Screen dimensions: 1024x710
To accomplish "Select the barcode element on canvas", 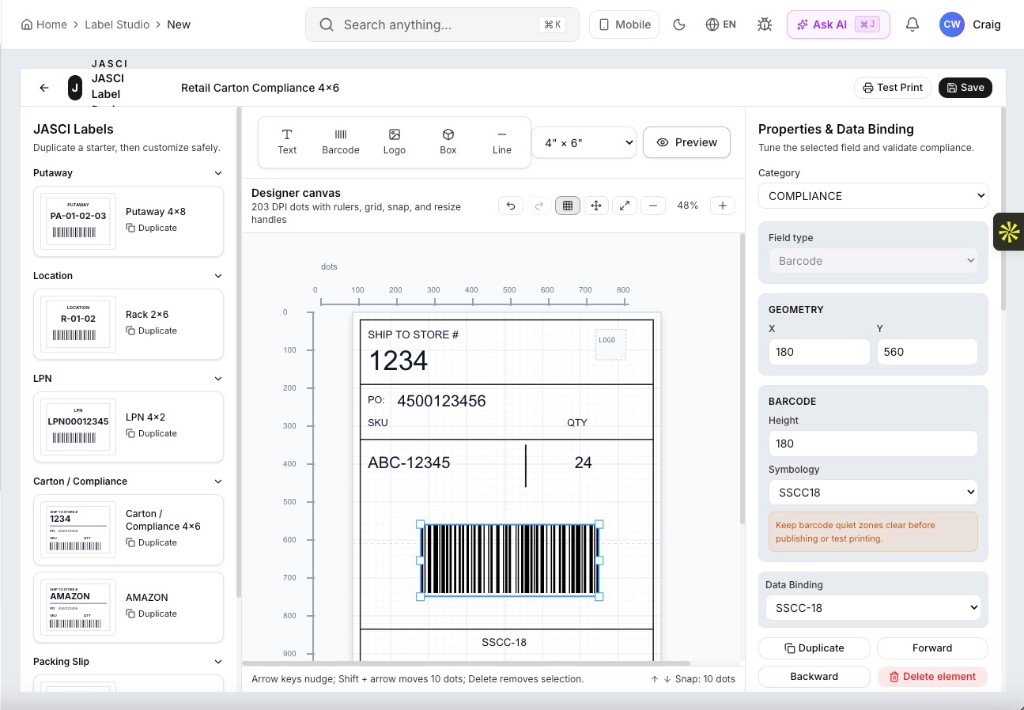I will point(509,560).
